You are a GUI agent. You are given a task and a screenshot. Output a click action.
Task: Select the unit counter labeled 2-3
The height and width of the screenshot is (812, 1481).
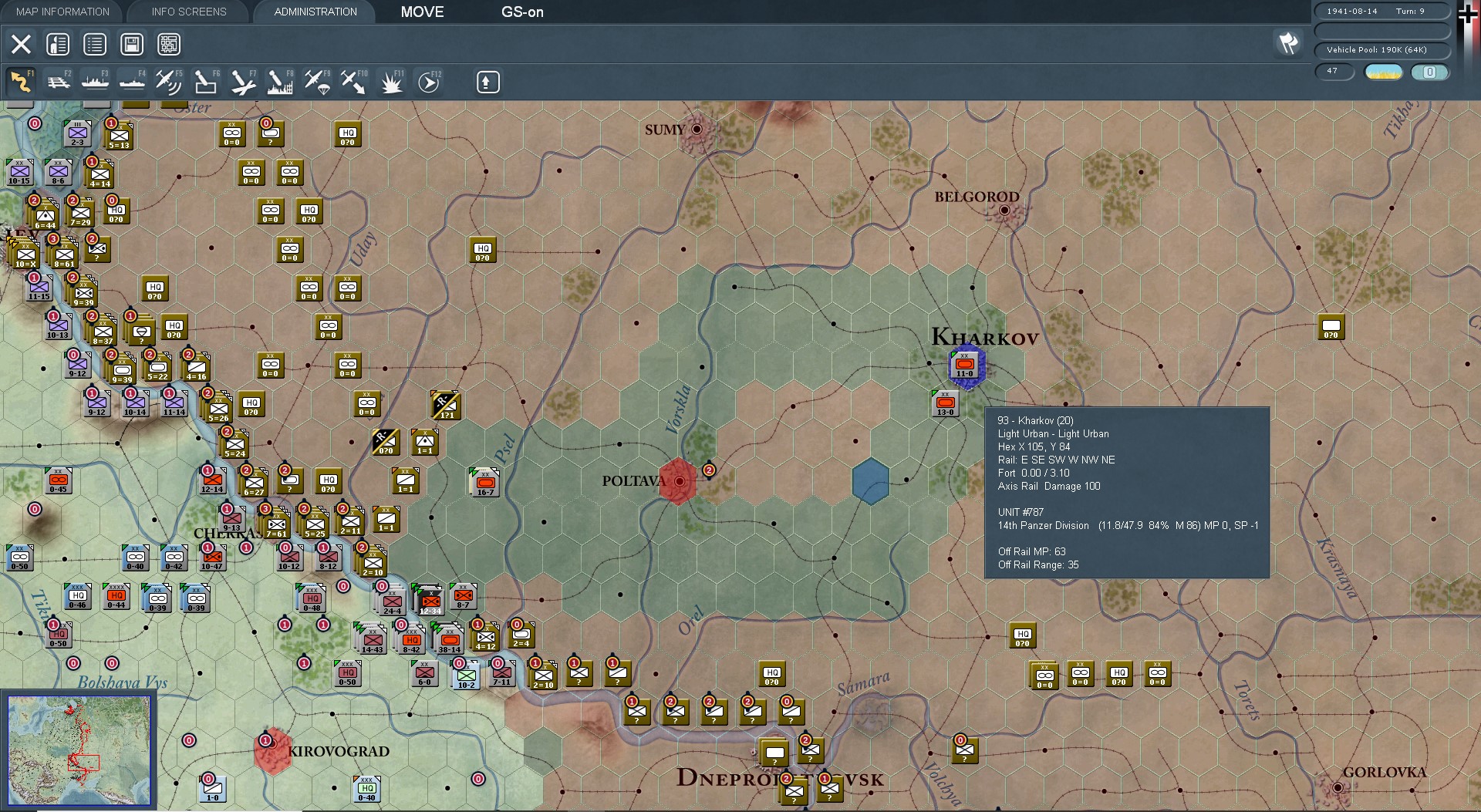coord(77,133)
